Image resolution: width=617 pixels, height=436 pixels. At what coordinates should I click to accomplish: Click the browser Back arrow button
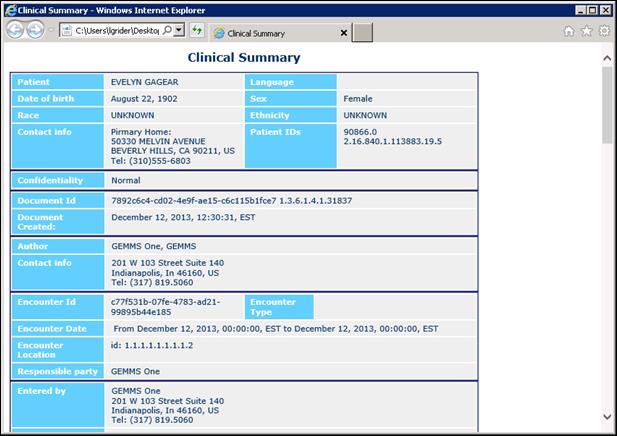click(x=17, y=30)
